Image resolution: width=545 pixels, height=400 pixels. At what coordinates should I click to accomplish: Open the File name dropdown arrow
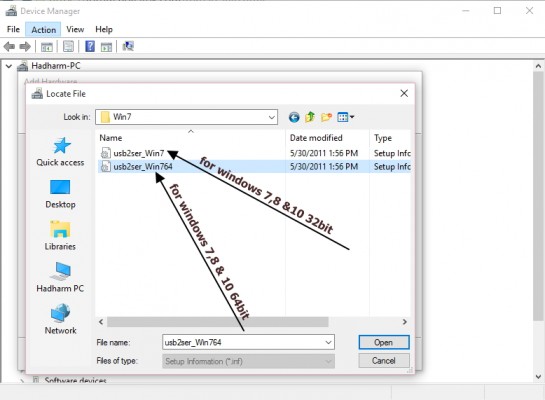click(328, 342)
